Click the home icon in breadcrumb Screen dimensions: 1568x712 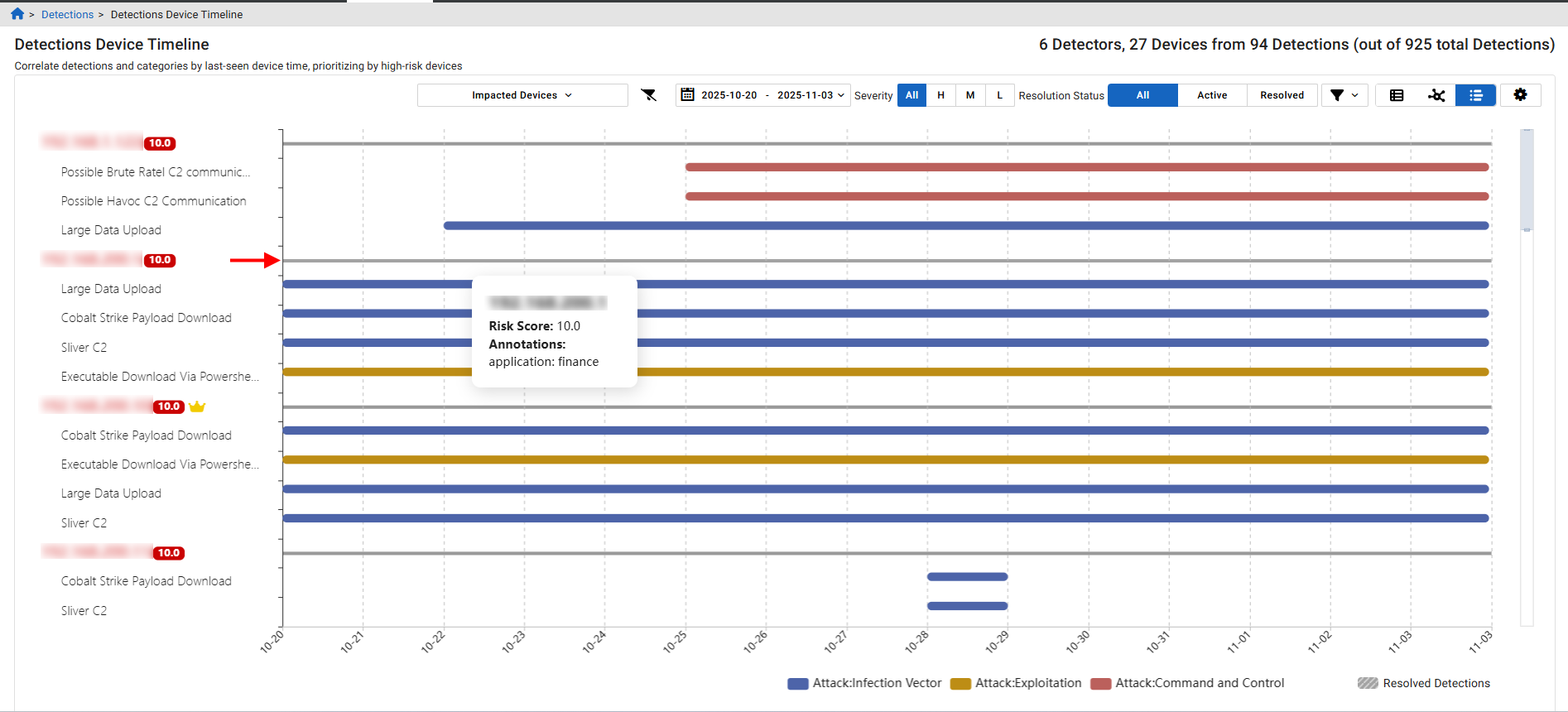(x=17, y=14)
